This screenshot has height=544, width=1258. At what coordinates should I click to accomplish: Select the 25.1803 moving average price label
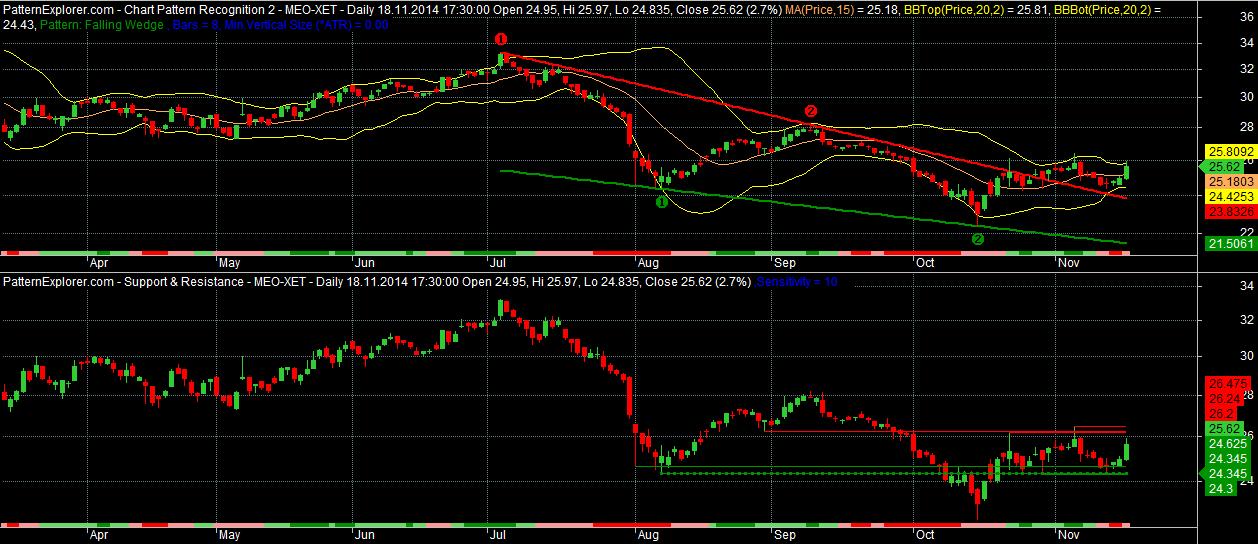1231,183
